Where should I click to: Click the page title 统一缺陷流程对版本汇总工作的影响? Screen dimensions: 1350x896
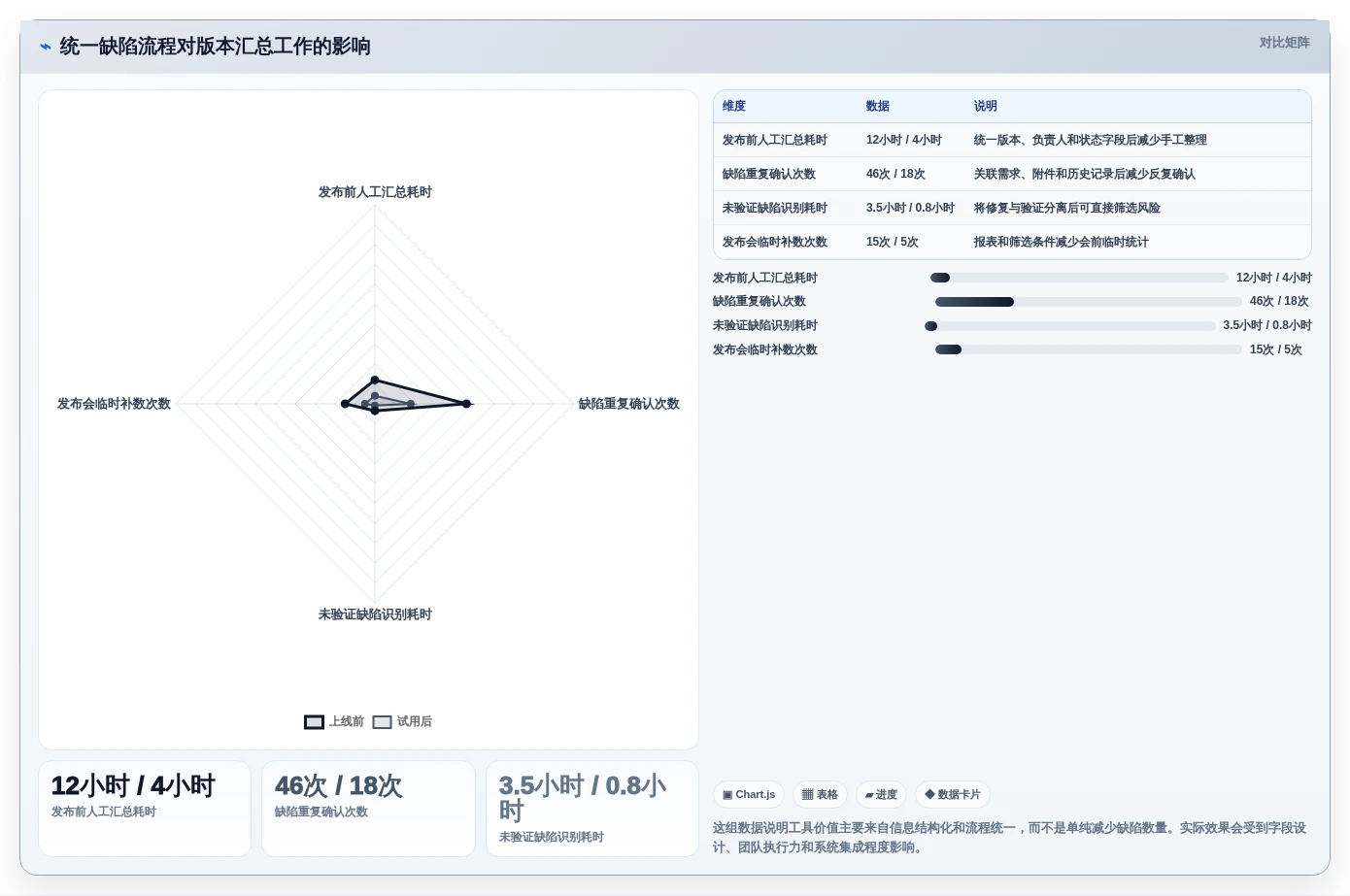(215, 47)
